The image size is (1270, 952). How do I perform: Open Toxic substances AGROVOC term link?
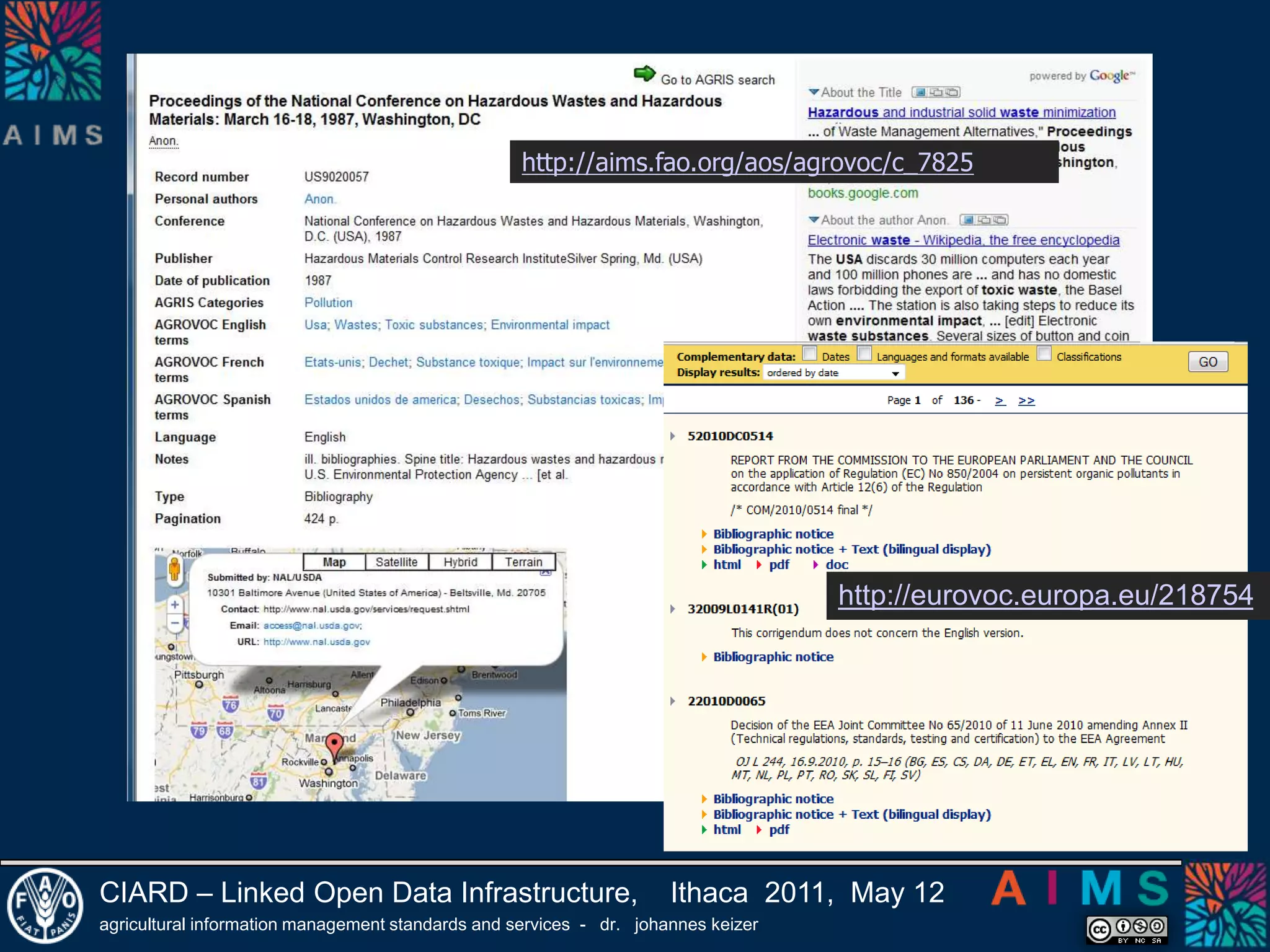pos(433,325)
